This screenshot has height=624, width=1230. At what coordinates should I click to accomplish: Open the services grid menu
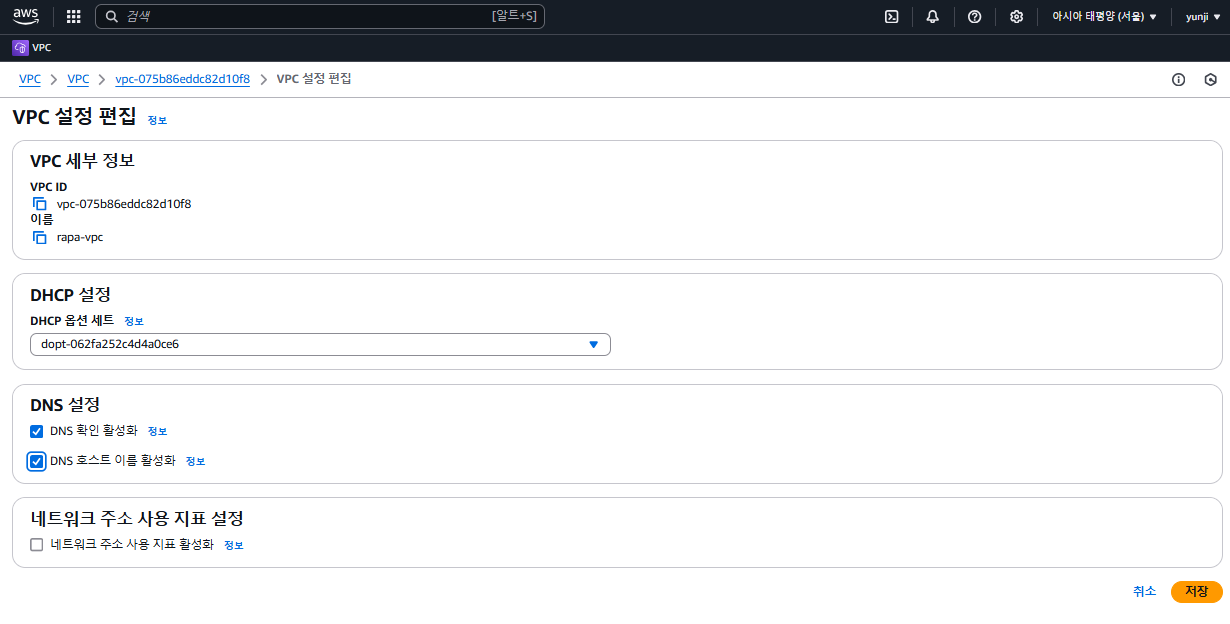73,16
